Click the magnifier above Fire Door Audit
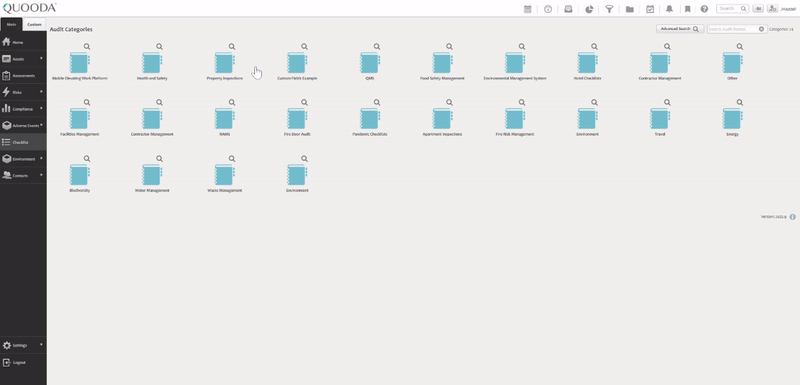The width and height of the screenshot is (800, 385). pos(304,102)
